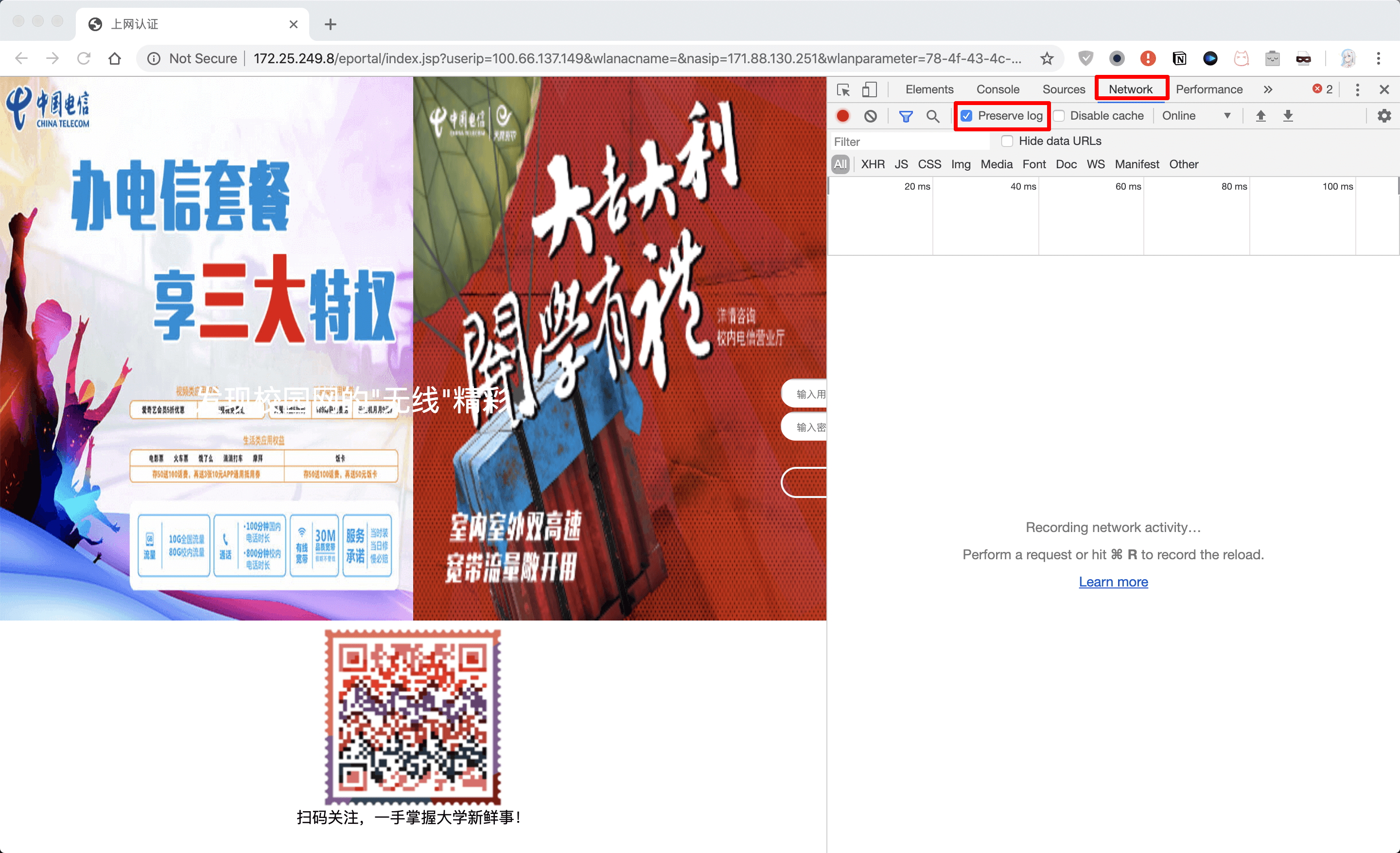1400x853 pixels.
Task: Activate the inspect element picker
Action: [843, 90]
